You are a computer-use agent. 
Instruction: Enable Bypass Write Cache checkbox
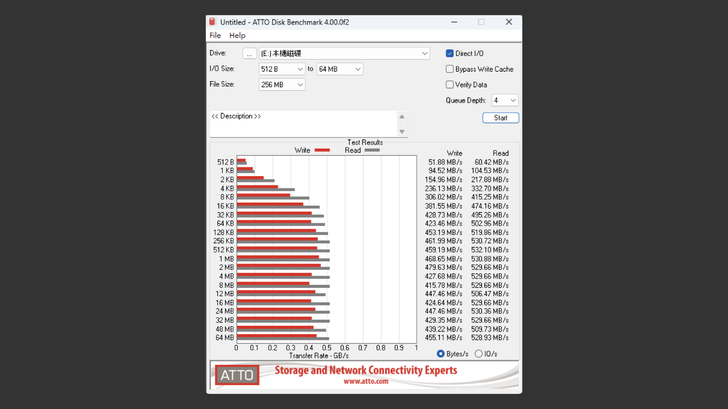tap(450, 69)
